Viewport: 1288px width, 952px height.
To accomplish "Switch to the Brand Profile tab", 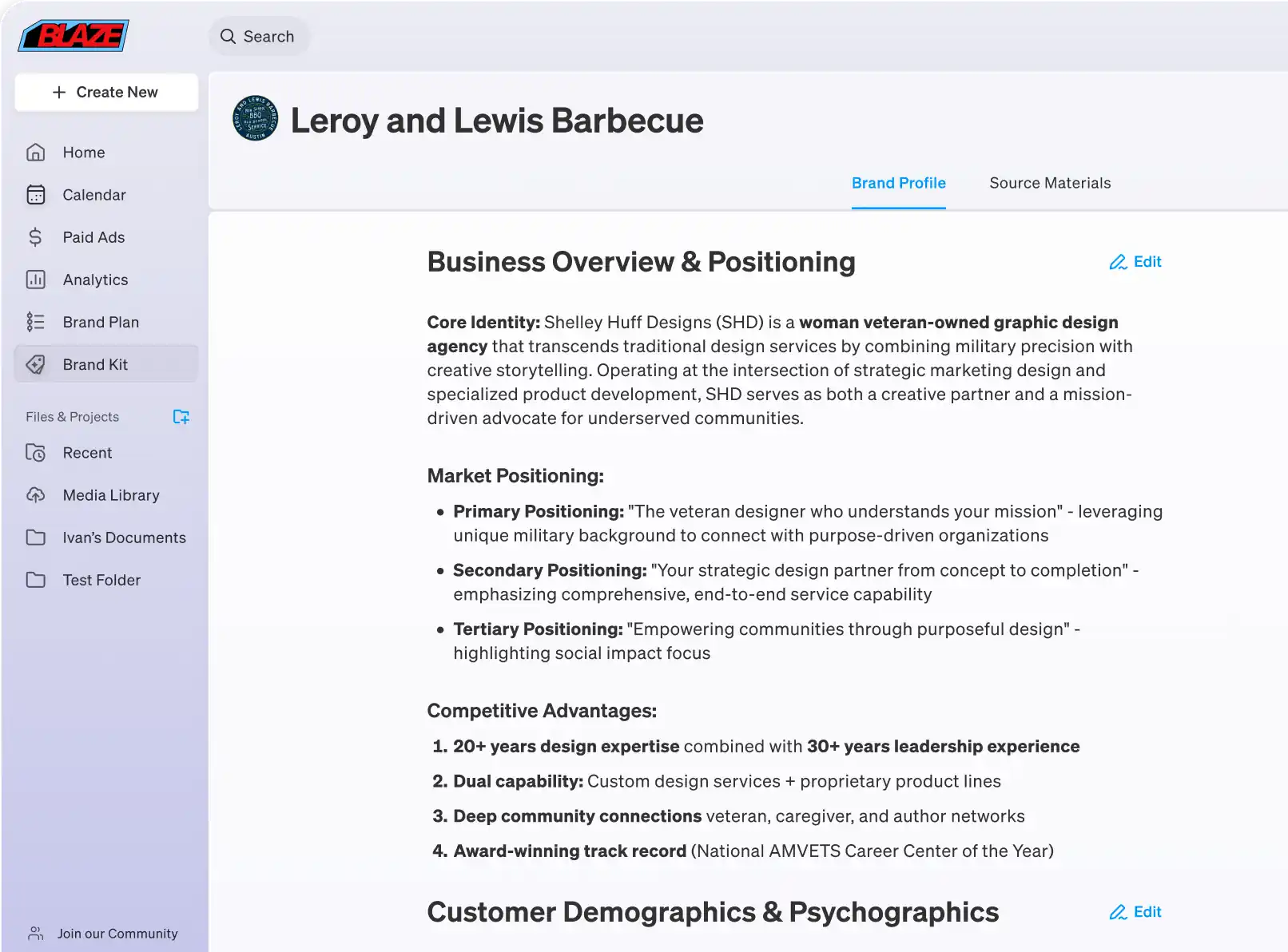I will click(899, 183).
